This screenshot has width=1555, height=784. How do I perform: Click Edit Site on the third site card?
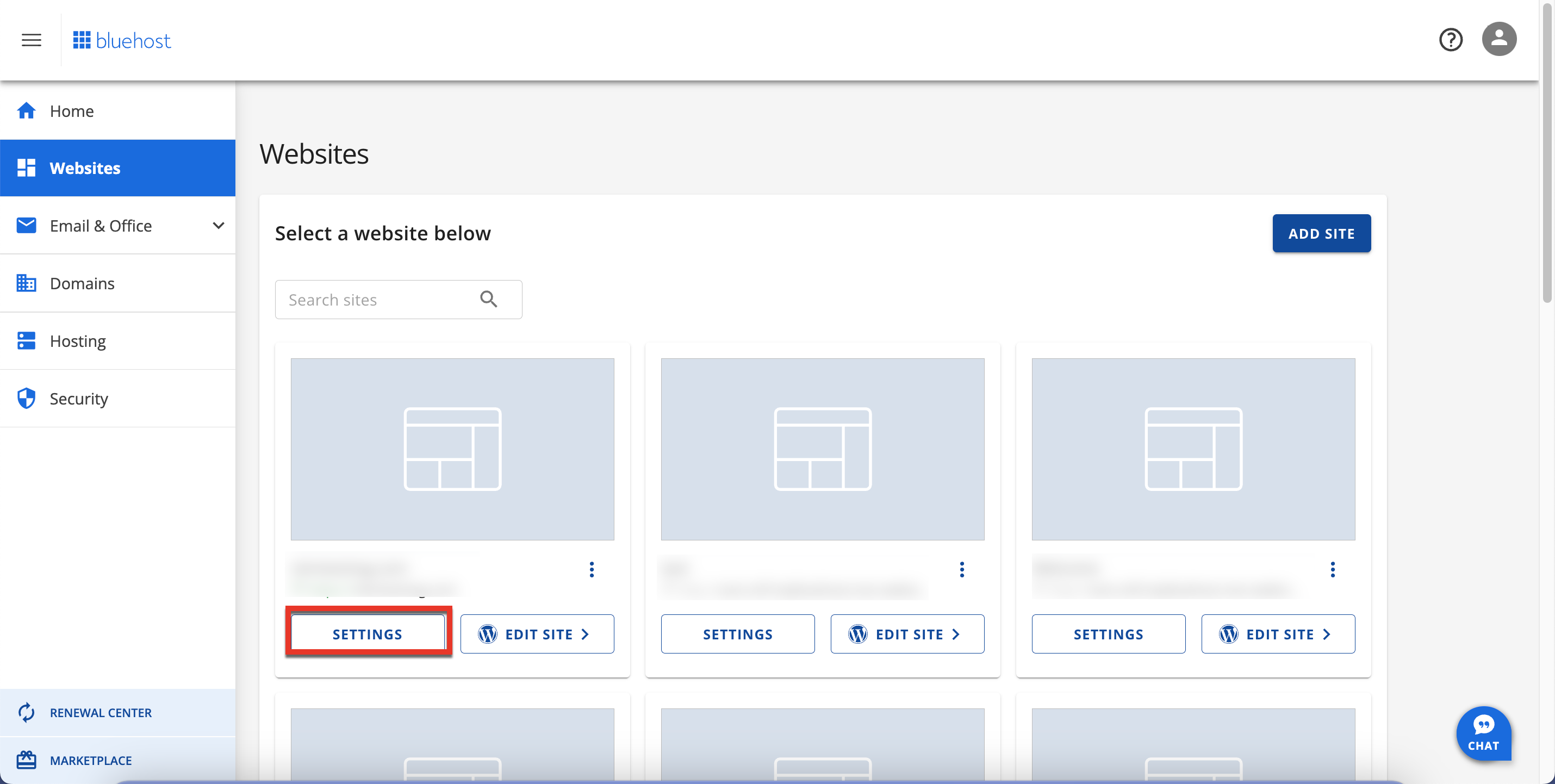pyautogui.click(x=1278, y=634)
